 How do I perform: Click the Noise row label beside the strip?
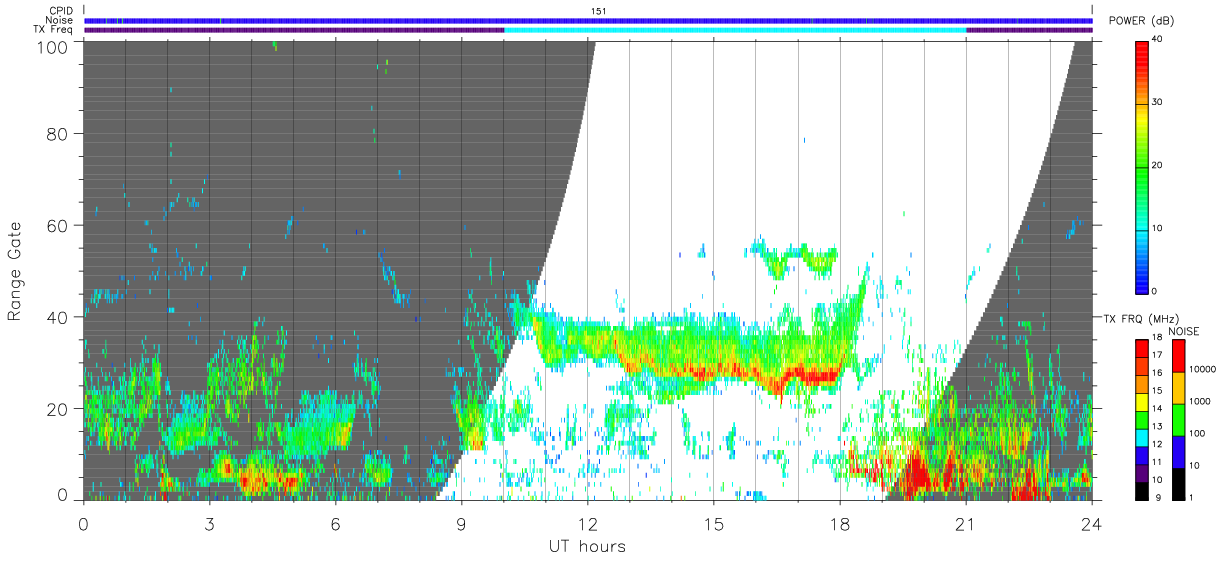tap(59, 20)
